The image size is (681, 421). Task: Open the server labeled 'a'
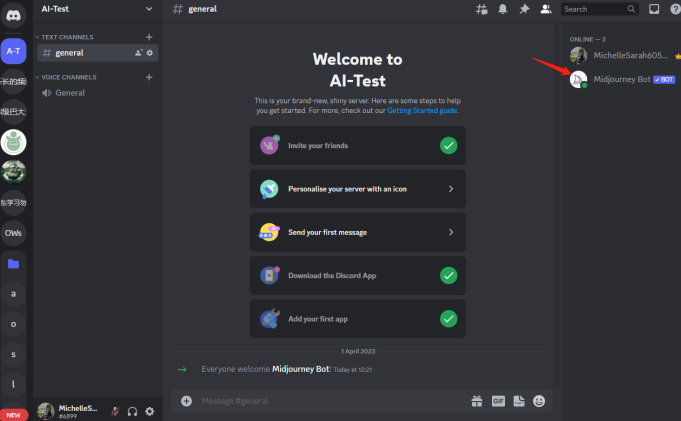(13, 294)
